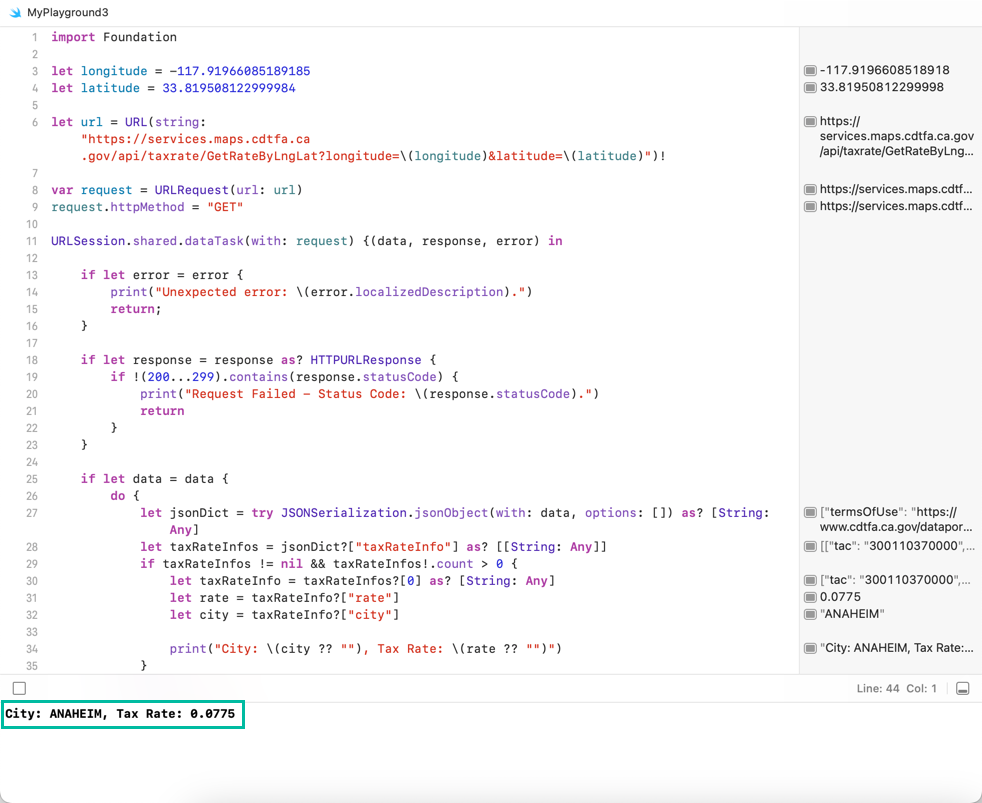This screenshot has height=803, width=982.
Task: Show quick look for print result City: ANAHEIM
Action: (810, 648)
